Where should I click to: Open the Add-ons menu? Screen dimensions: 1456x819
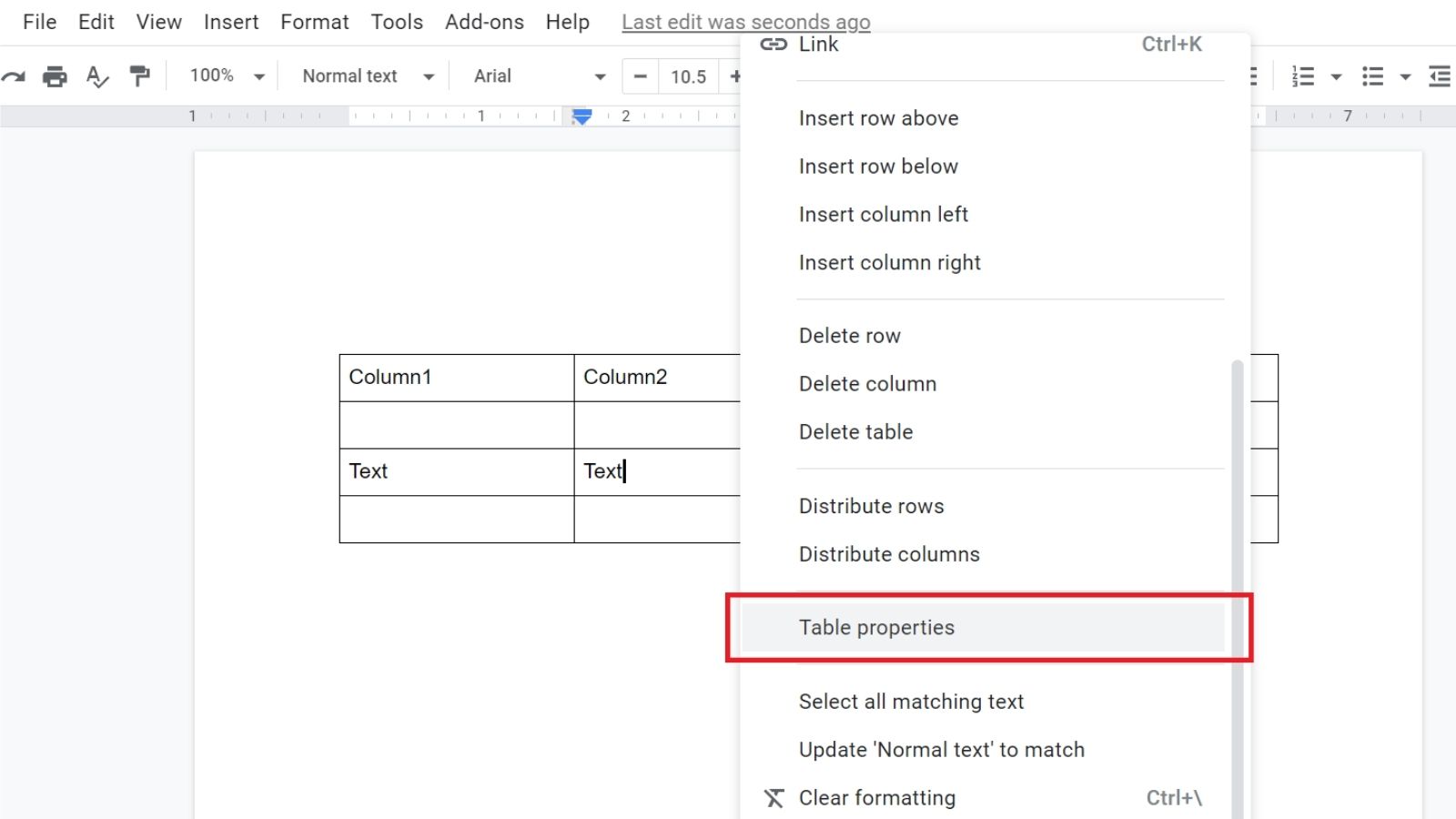tap(484, 22)
